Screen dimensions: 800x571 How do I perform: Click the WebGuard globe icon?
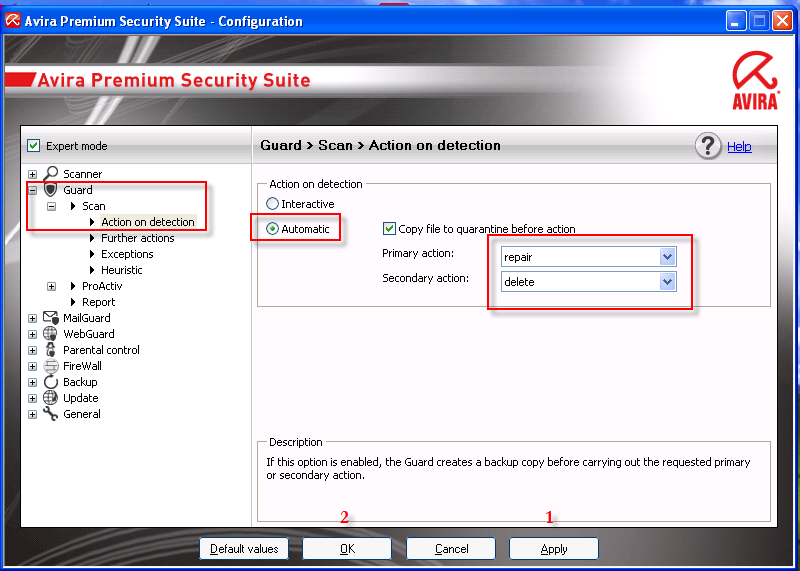(51, 334)
